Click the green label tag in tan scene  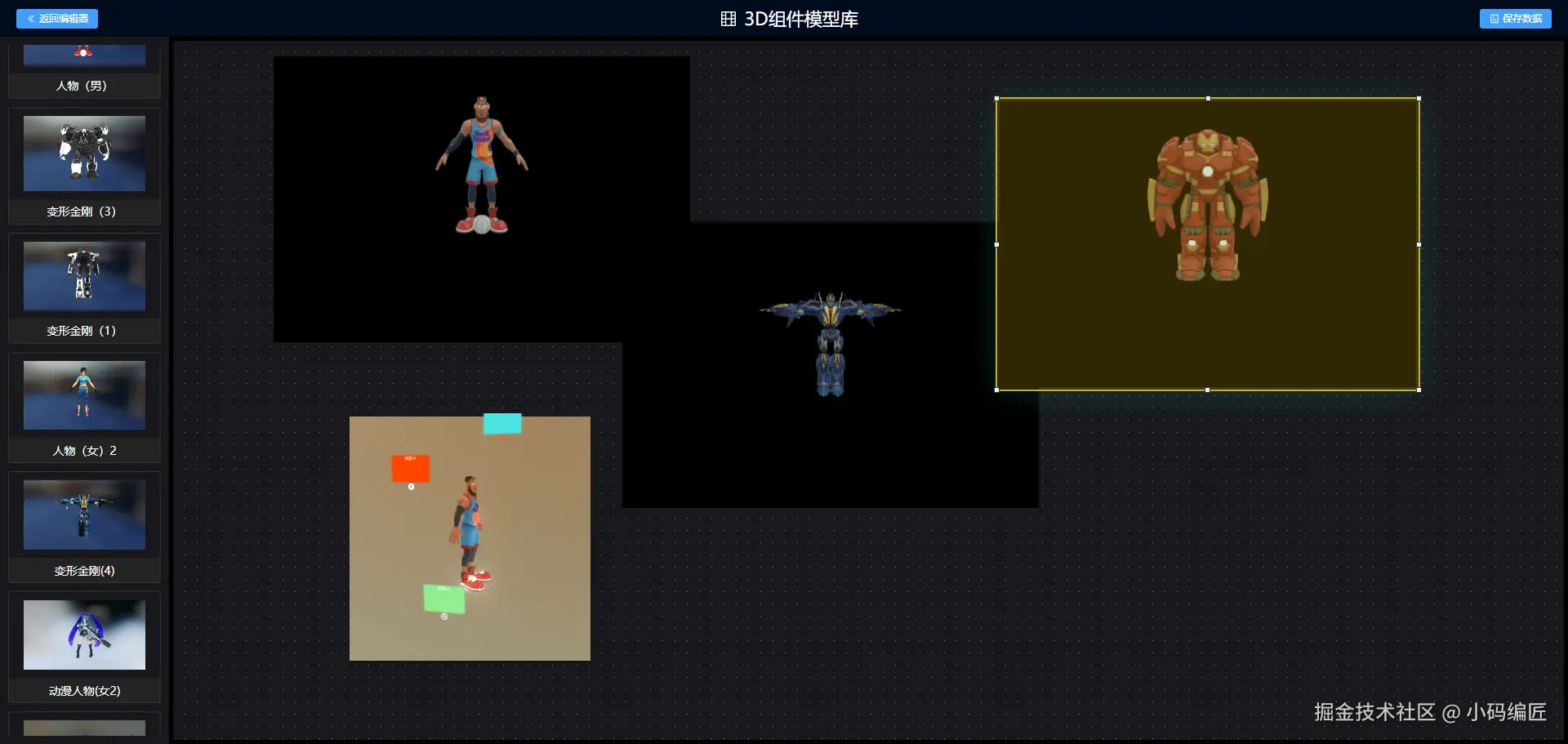tap(444, 599)
